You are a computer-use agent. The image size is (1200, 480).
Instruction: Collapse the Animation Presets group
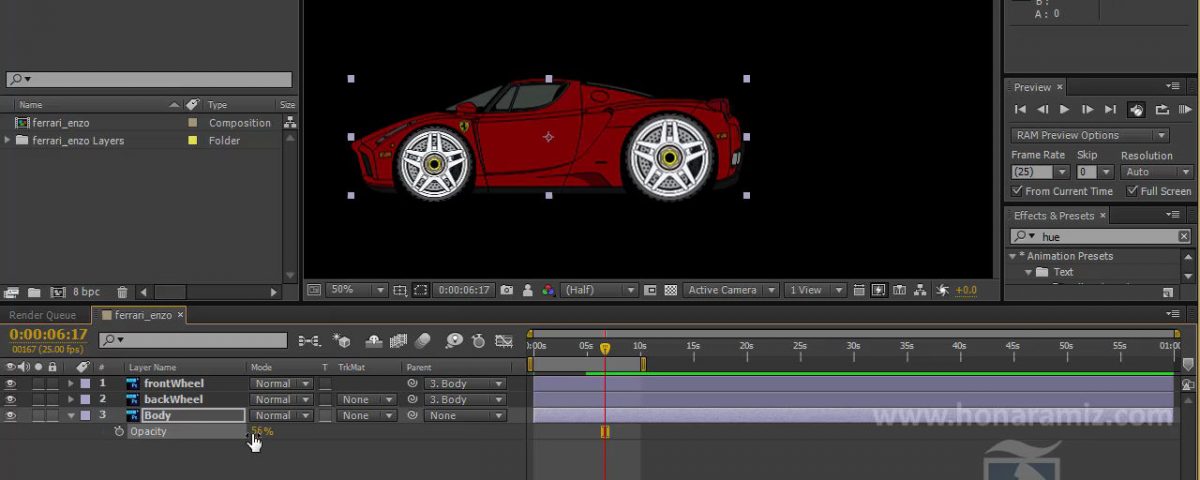[1013, 256]
